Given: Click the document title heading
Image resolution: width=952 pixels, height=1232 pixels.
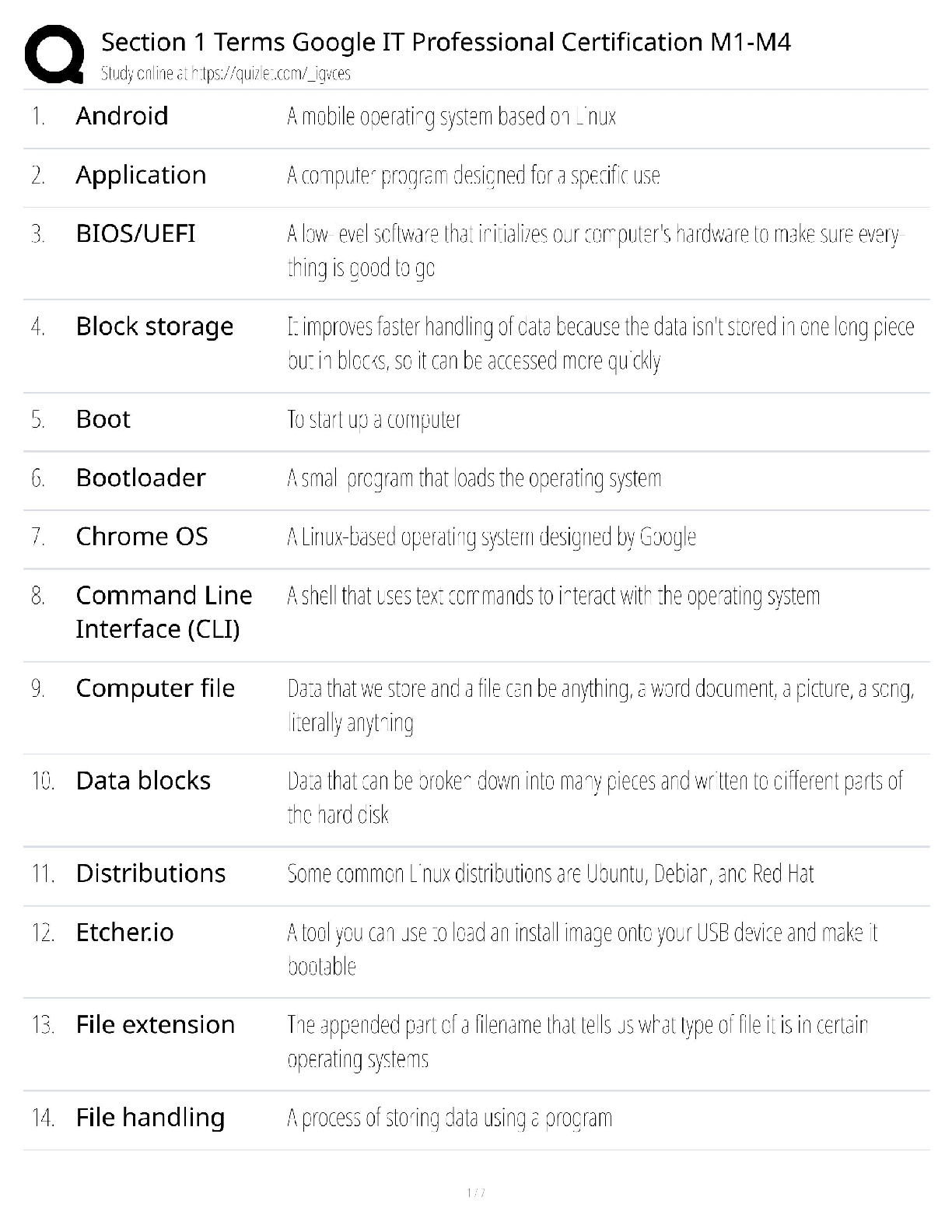Looking at the screenshot, I should (x=446, y=42).
